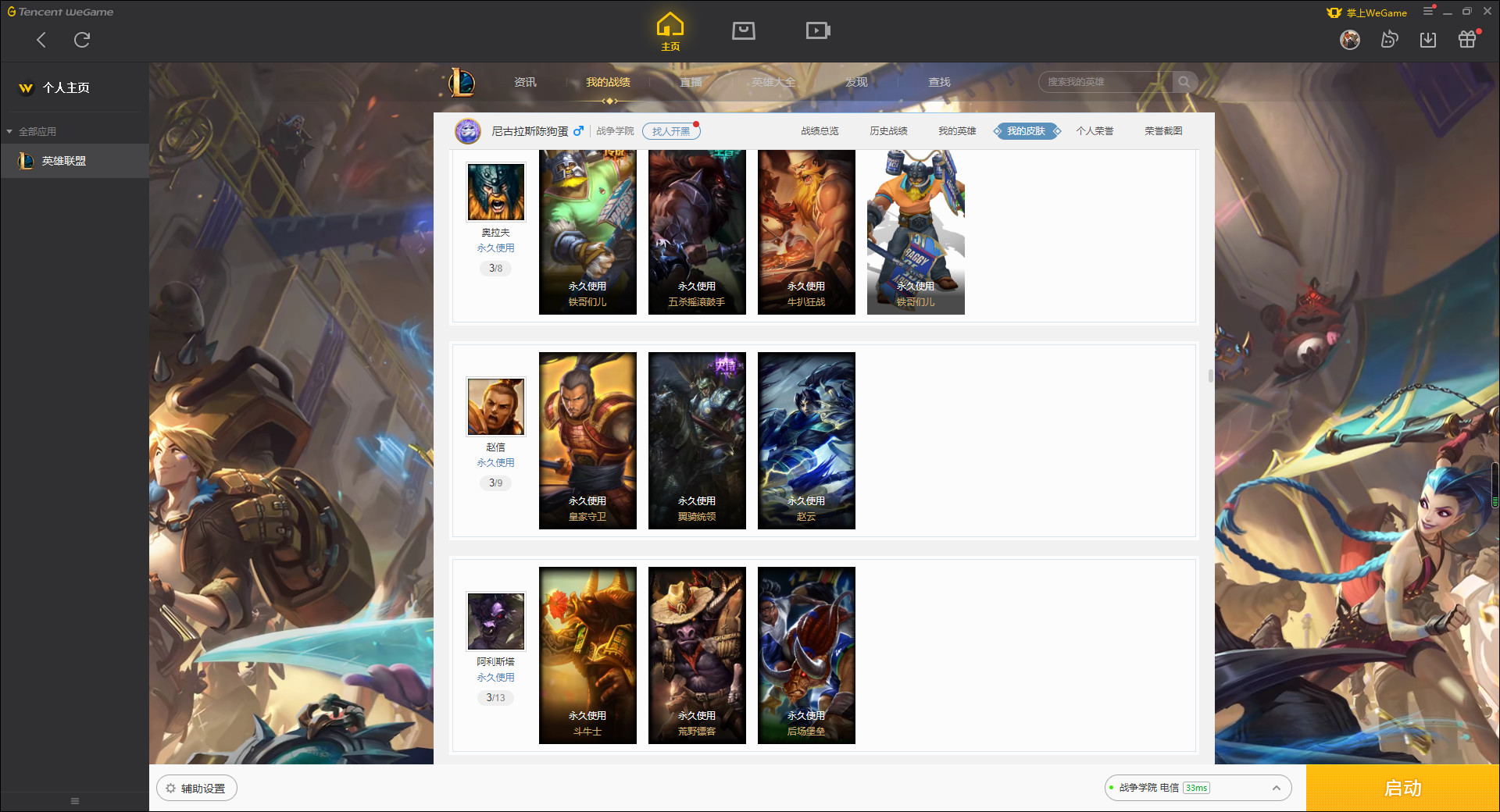Open the 赵云 skin card
The image size is (1500, 812).
806,440
